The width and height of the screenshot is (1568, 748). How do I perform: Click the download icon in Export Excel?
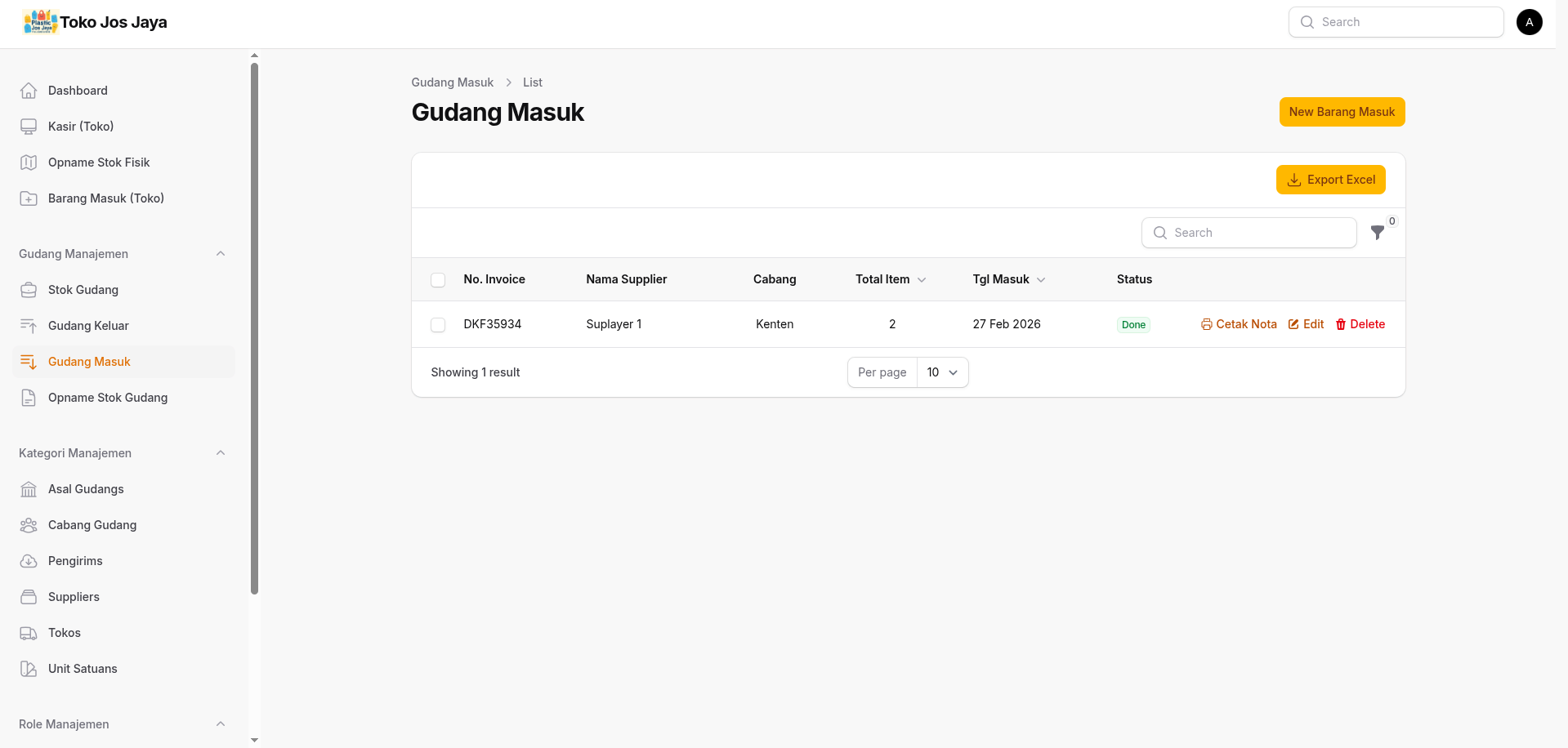[x=1294, y=180]
